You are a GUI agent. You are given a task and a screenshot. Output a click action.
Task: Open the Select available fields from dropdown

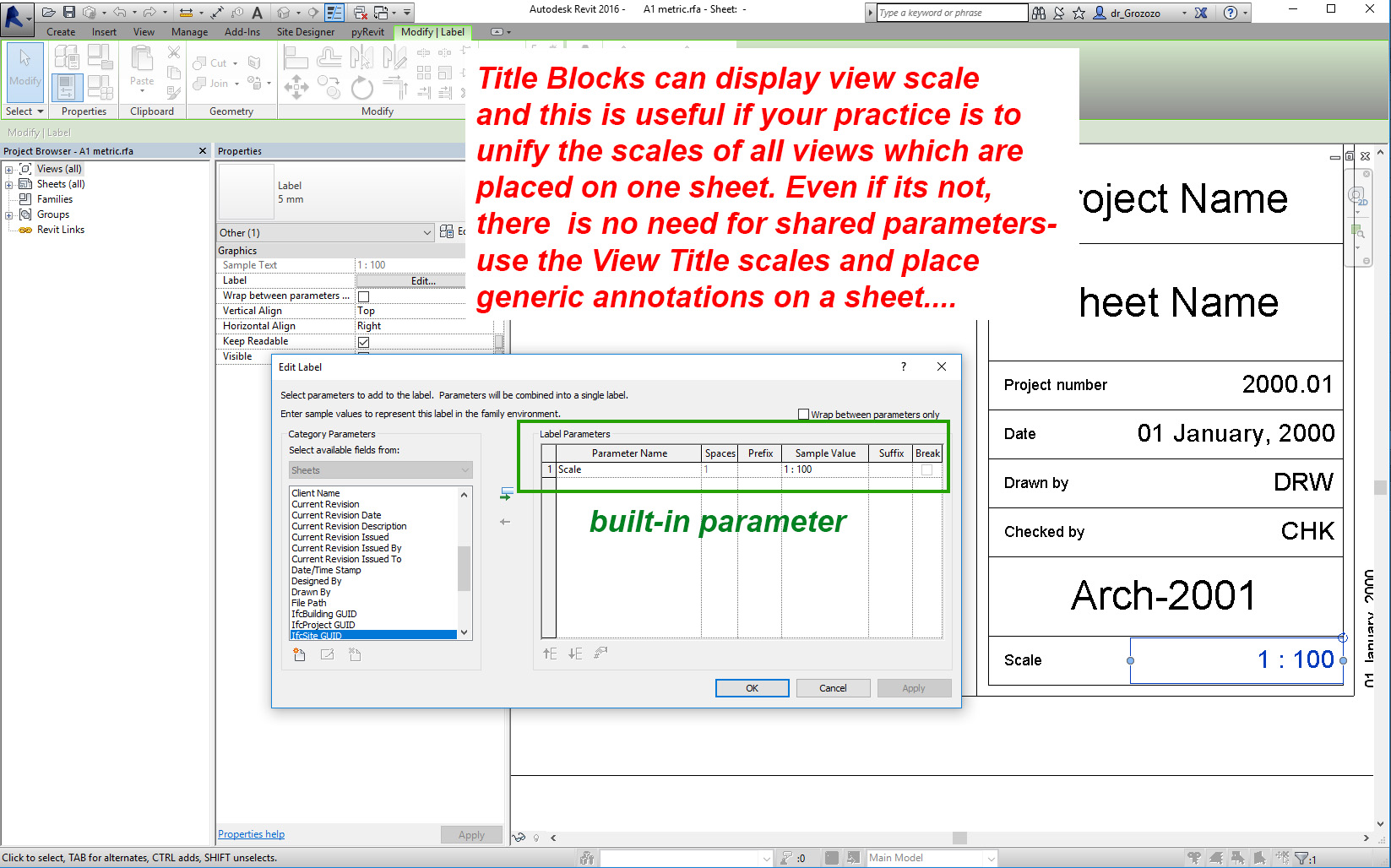(x=379, y=469)
